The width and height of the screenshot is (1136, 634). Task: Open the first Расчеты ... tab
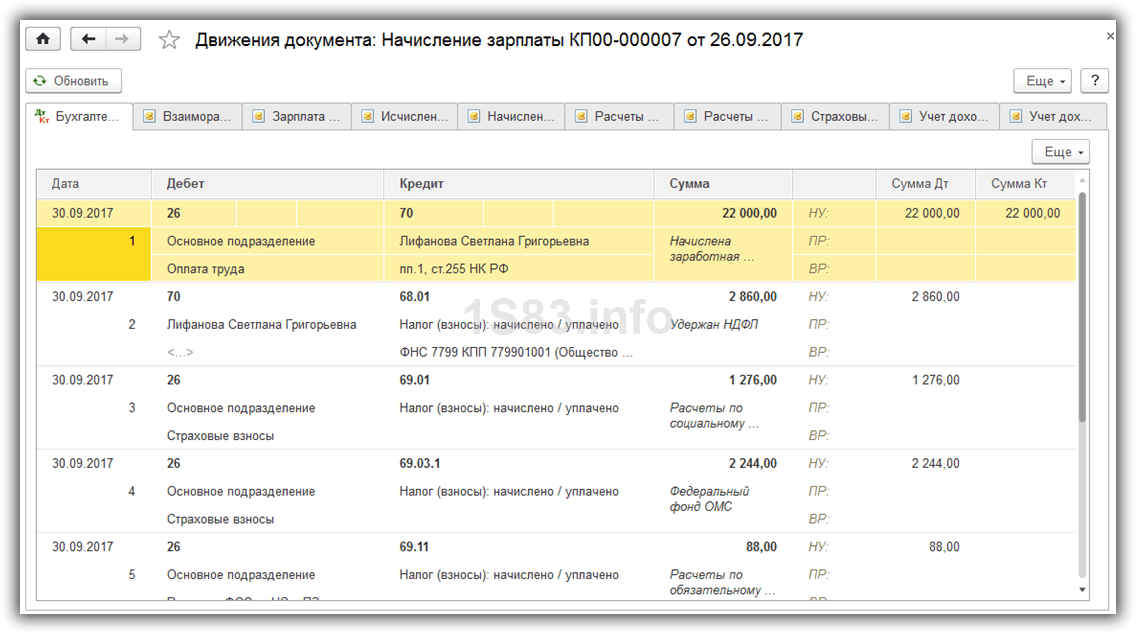[x=619, y=117]
